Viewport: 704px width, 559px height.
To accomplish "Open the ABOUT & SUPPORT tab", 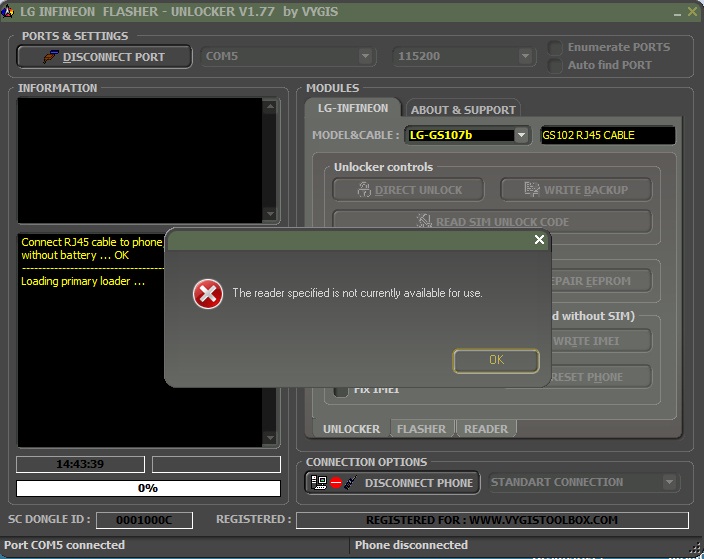I will 463,110.
